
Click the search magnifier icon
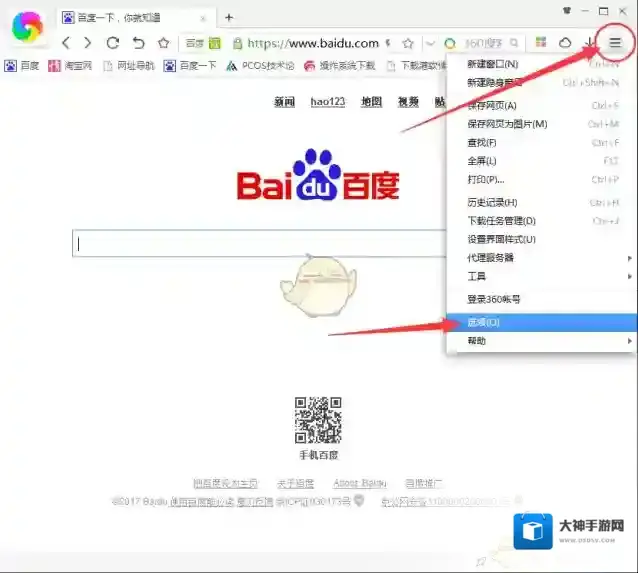click(x=514, y=43)
